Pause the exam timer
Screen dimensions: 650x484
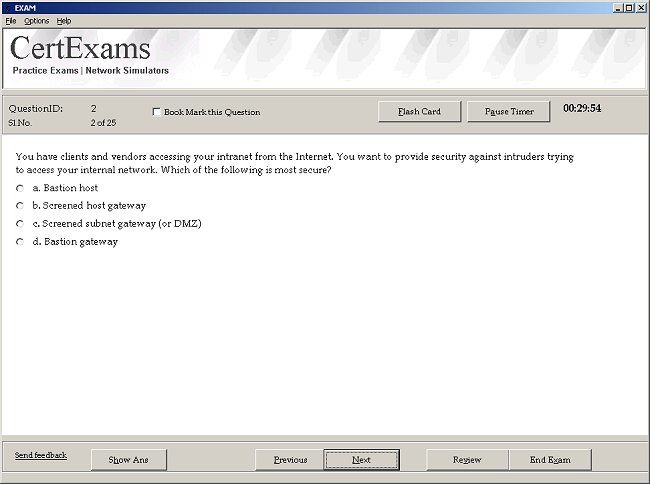click(x=509, y=111)
